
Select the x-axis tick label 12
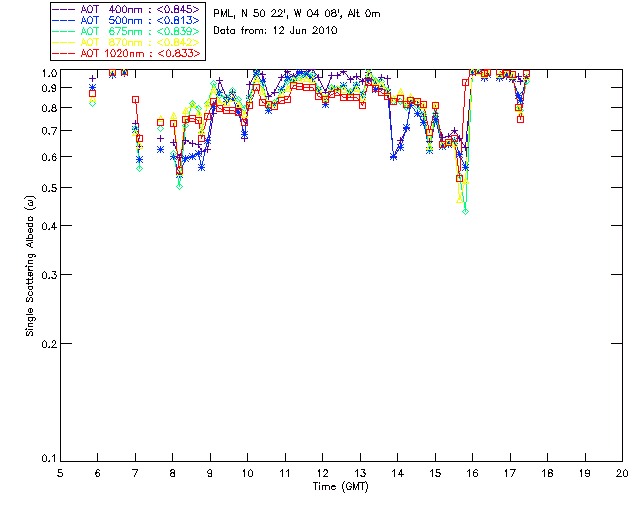point(322,472)
